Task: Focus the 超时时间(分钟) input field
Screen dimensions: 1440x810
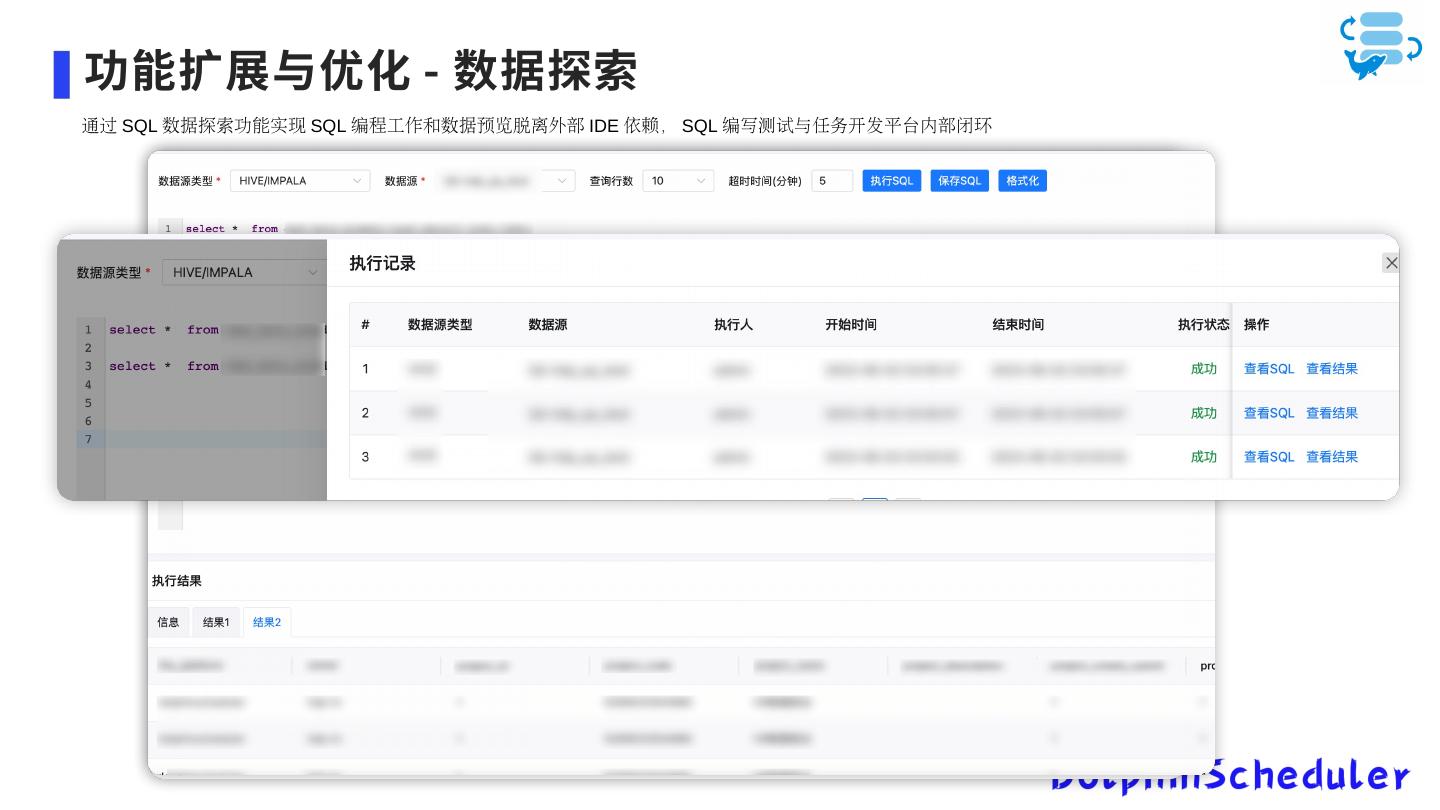Action: (832, 181)
